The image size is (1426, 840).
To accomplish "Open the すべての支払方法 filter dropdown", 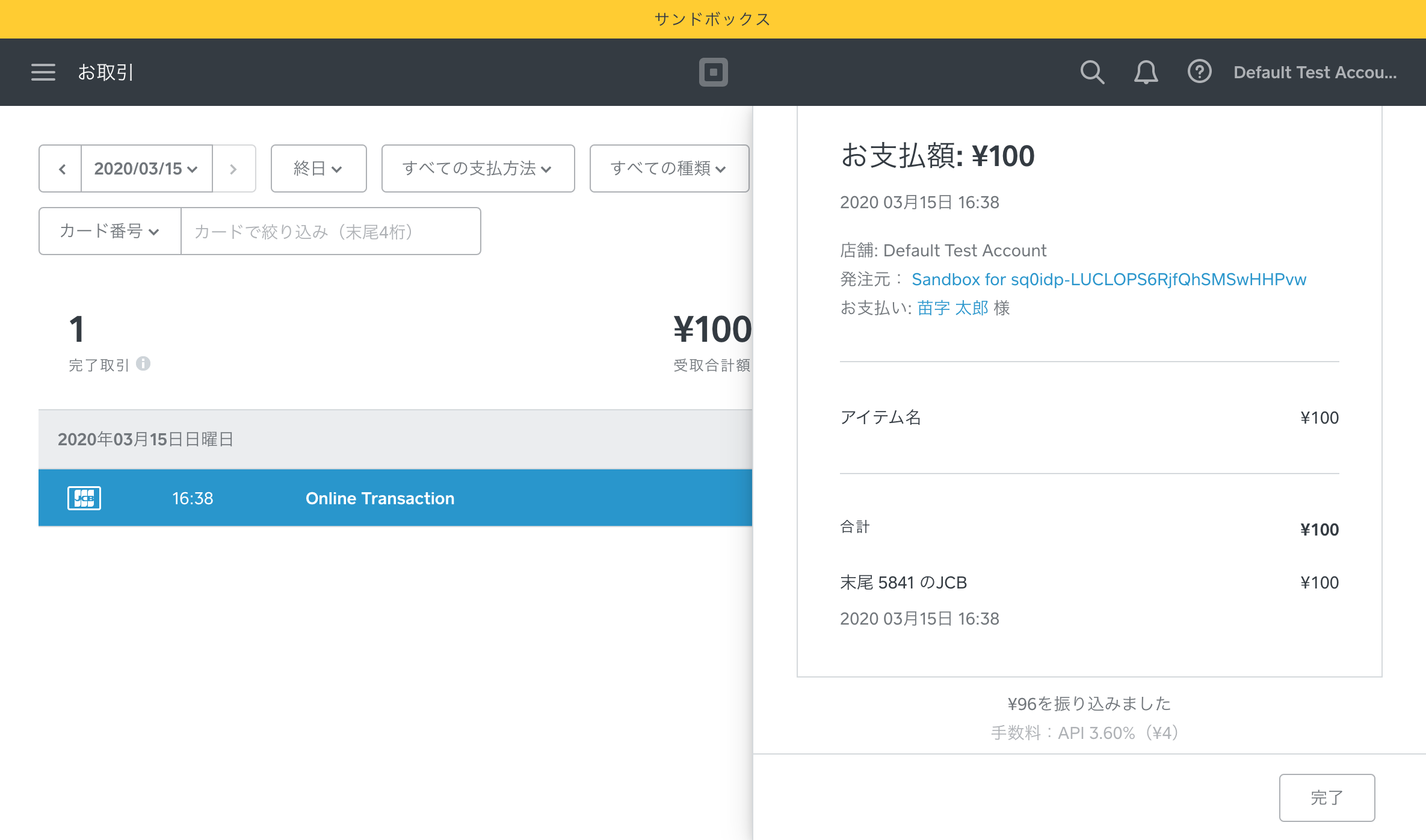I will (x=477, y=168).
